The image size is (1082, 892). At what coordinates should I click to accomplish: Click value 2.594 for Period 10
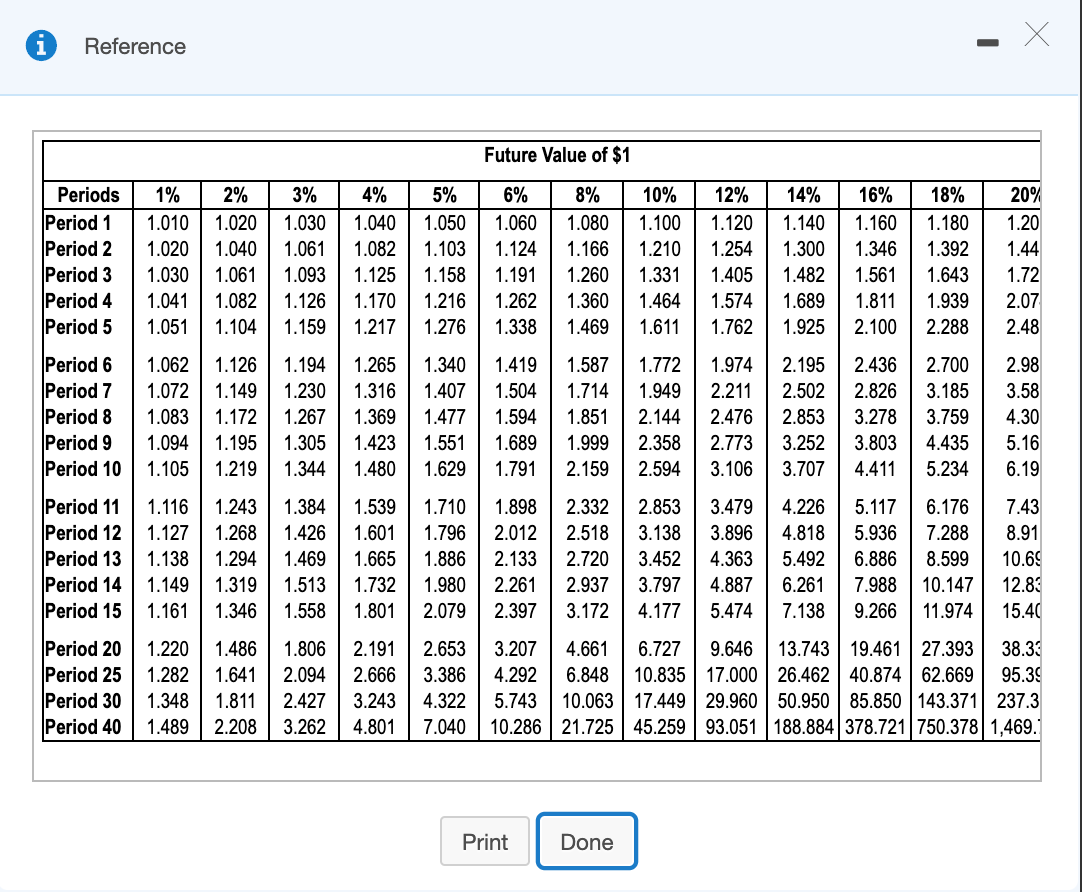pos(660,469)
